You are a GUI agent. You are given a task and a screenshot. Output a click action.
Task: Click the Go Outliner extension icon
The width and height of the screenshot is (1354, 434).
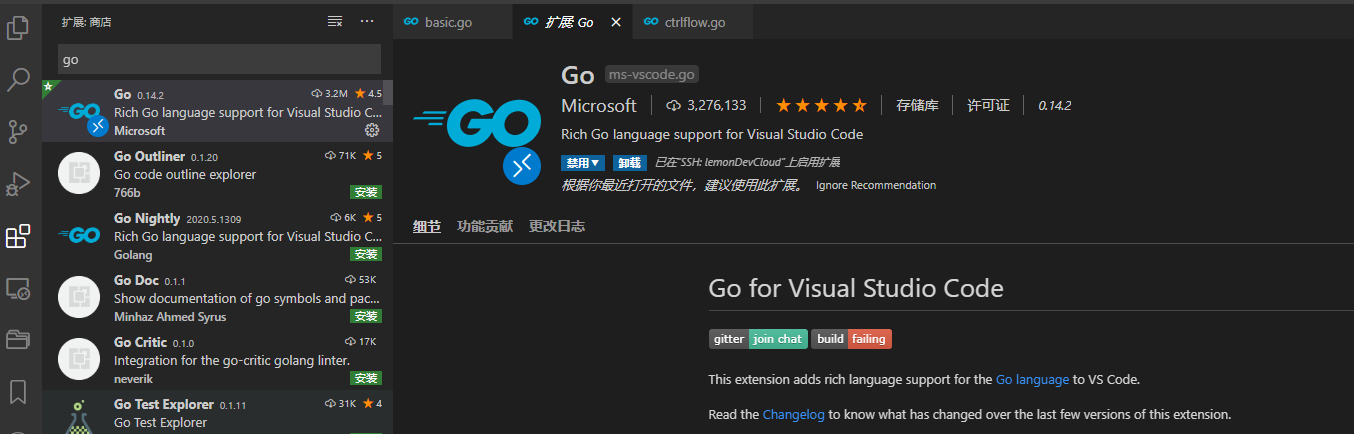pyautogui.click(x=78, y=173)
